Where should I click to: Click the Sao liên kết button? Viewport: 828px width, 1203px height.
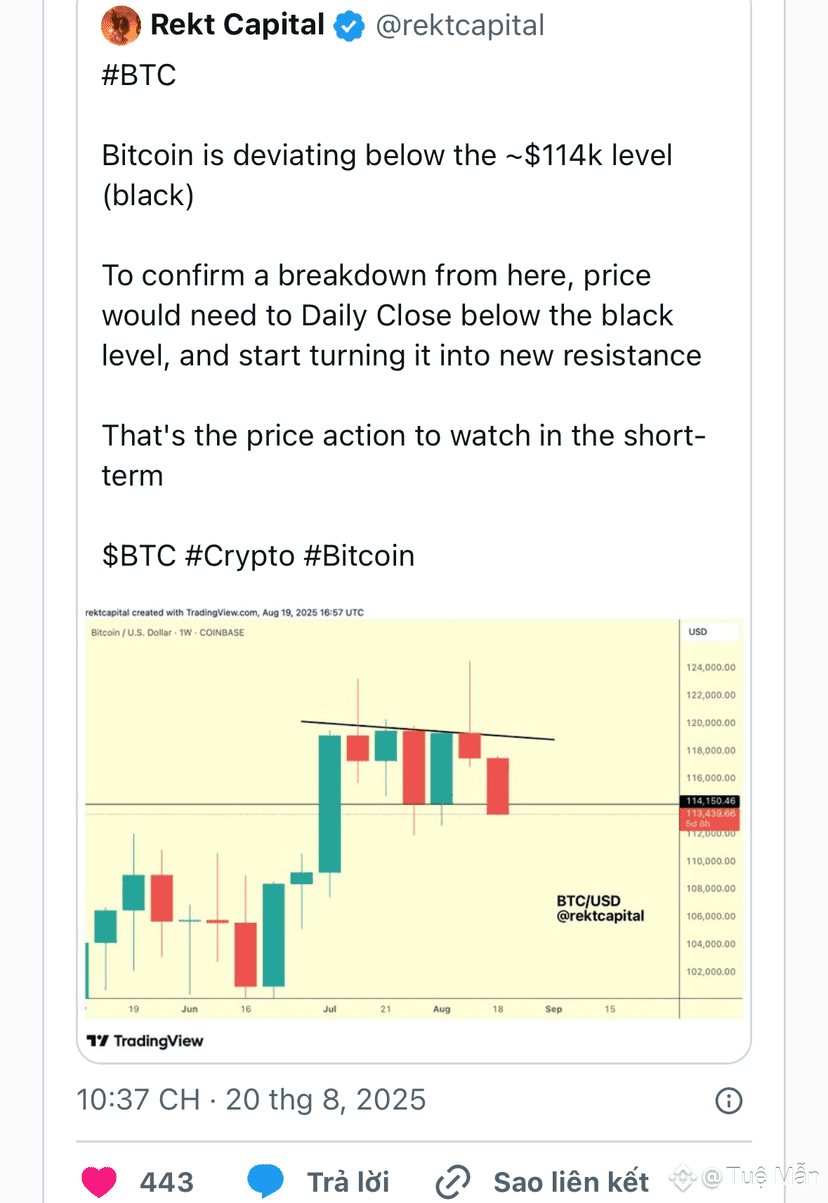coord(571,1182)
